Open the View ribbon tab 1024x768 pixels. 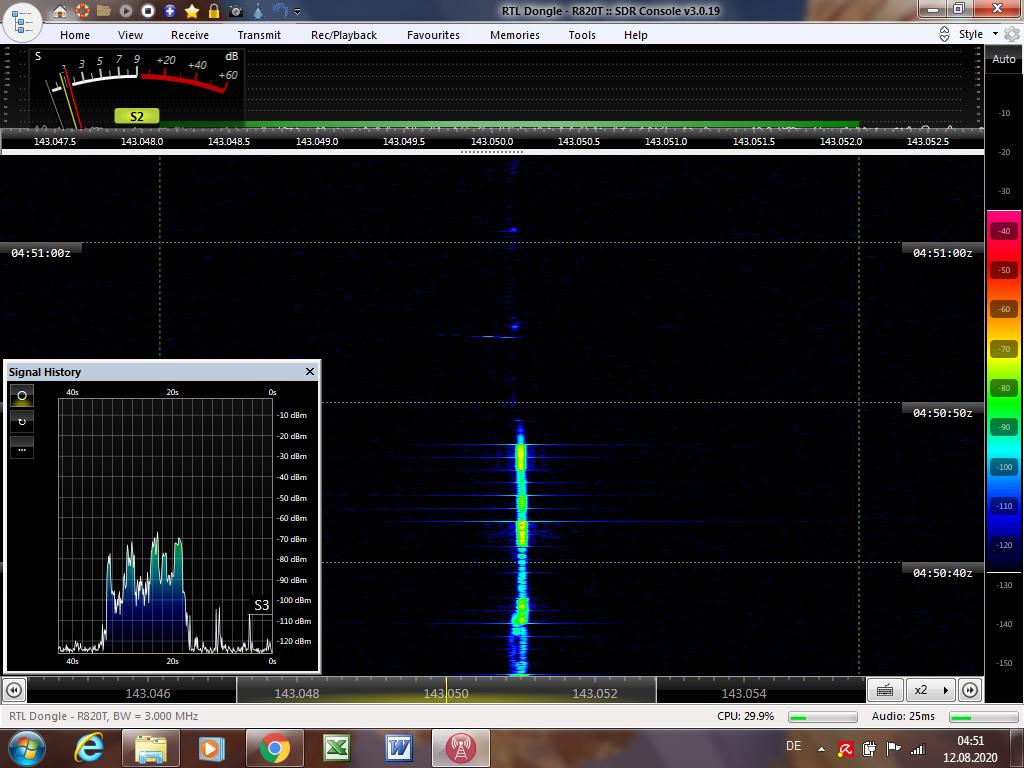[131, 35]
